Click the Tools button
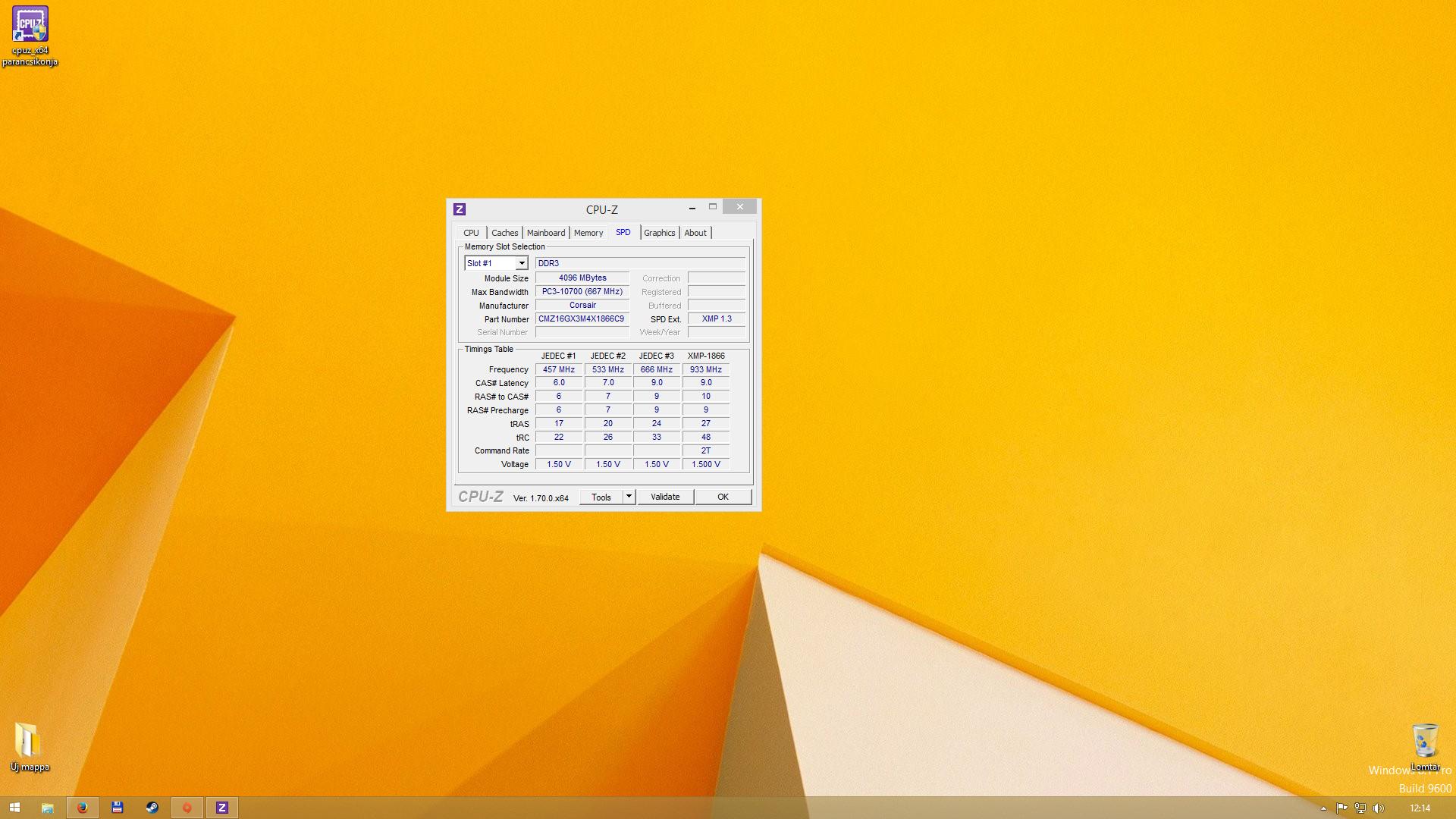This screenshot has width=1456, height=819. [x=601, y=497]
